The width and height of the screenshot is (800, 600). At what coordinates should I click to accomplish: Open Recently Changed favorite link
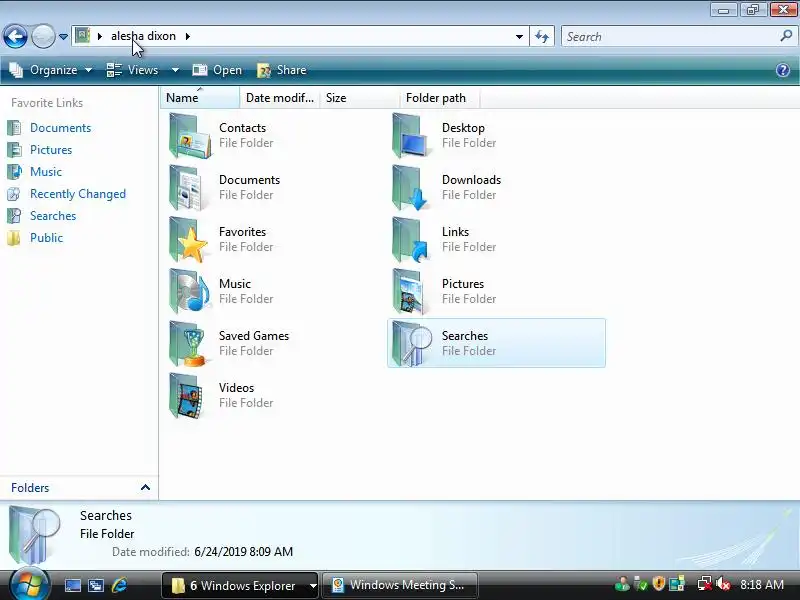[x=78, y=194]
